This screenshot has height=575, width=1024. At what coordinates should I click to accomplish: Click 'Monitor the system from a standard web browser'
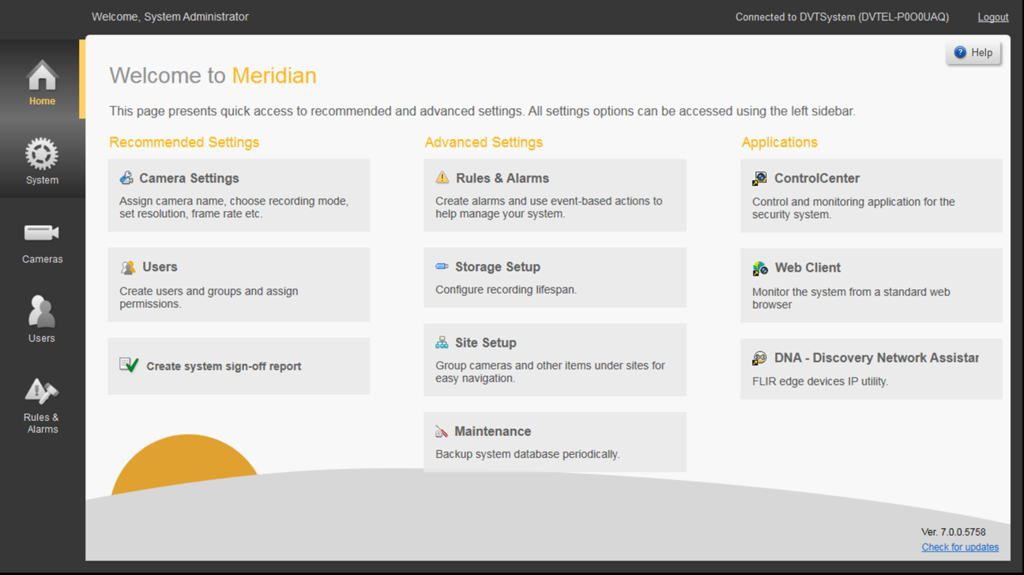pyautogui.click(x=851, y=298)
